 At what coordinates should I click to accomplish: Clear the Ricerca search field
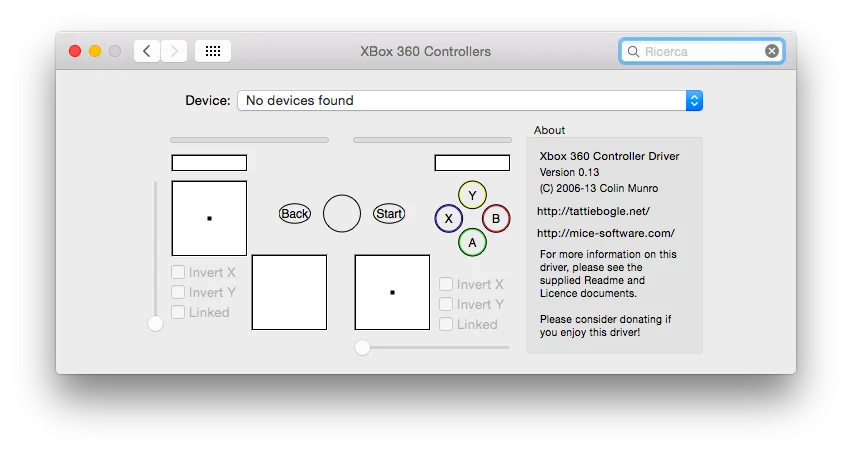772,51
